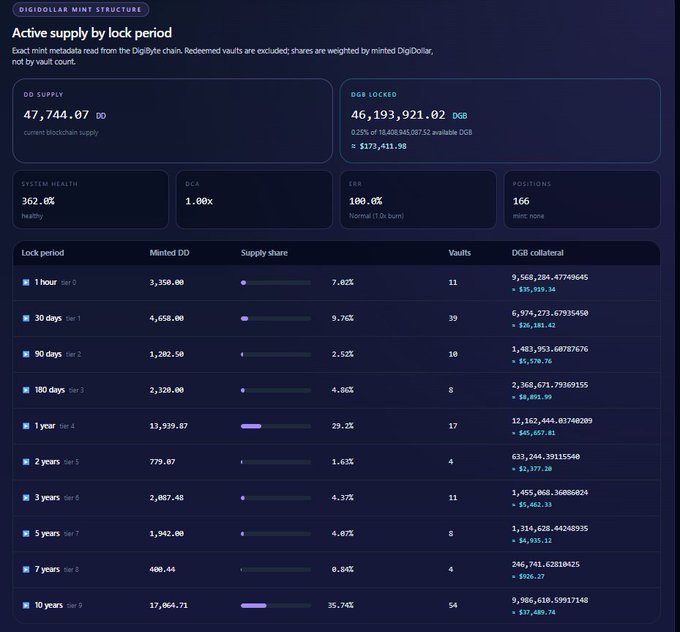Click the 7.02% supply share

coord(343,282)
